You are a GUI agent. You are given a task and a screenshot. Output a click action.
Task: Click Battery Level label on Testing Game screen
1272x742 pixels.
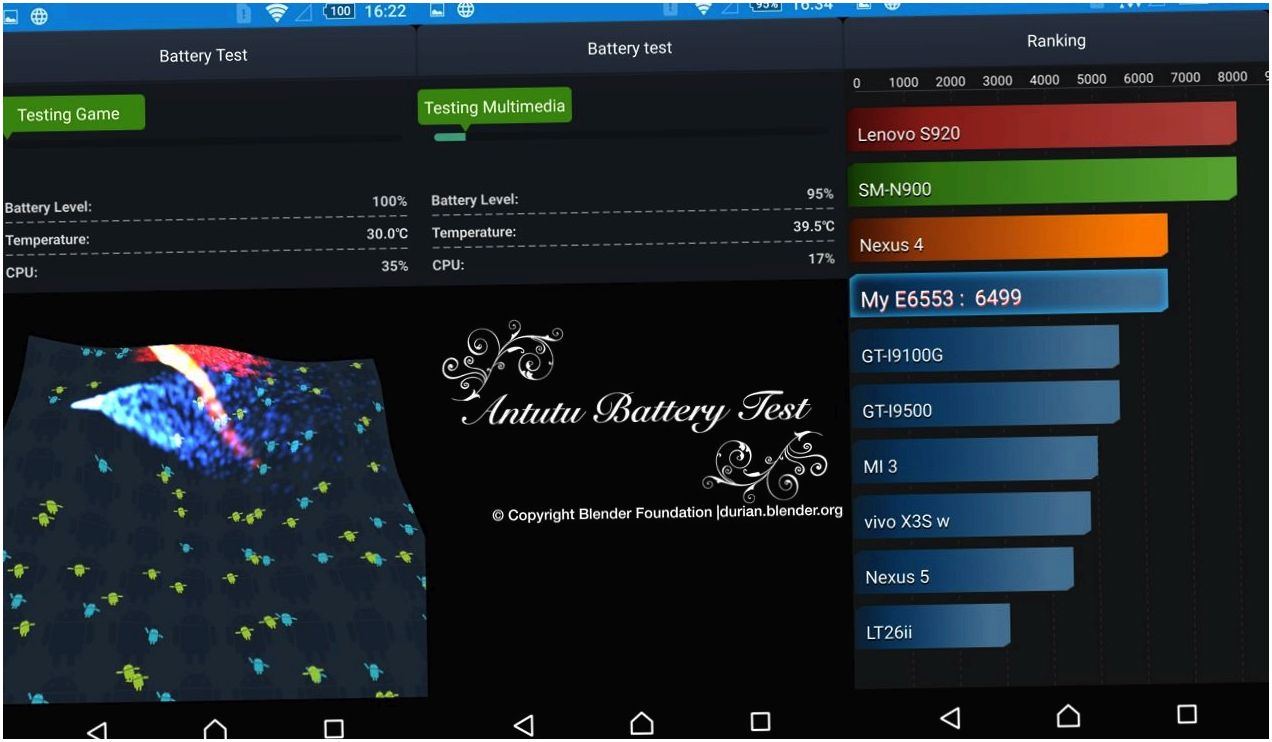tap(48, 208)
